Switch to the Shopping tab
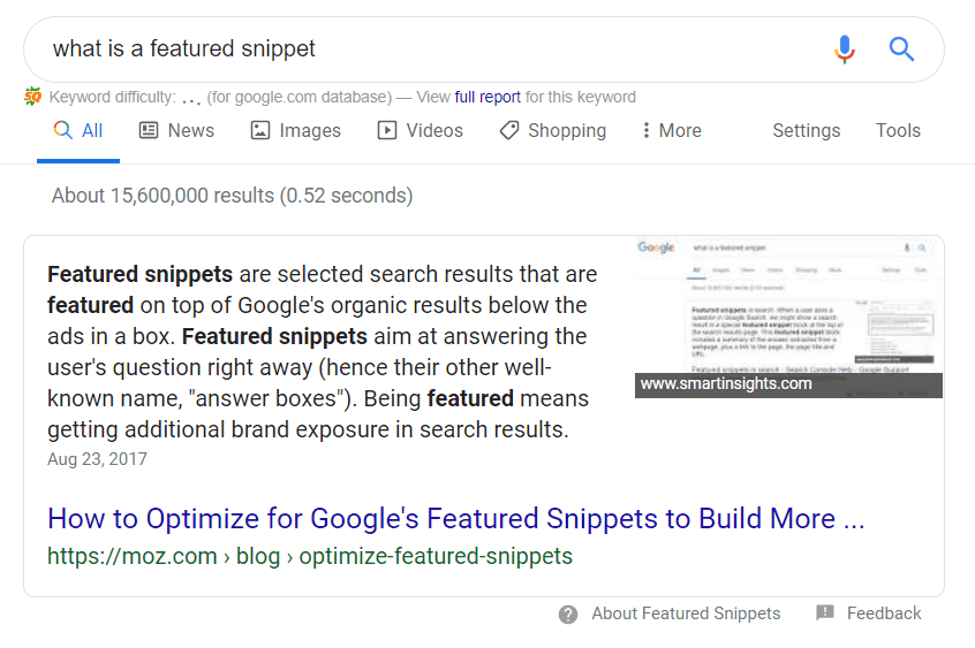Screen dimensions: 975x648 565,130
